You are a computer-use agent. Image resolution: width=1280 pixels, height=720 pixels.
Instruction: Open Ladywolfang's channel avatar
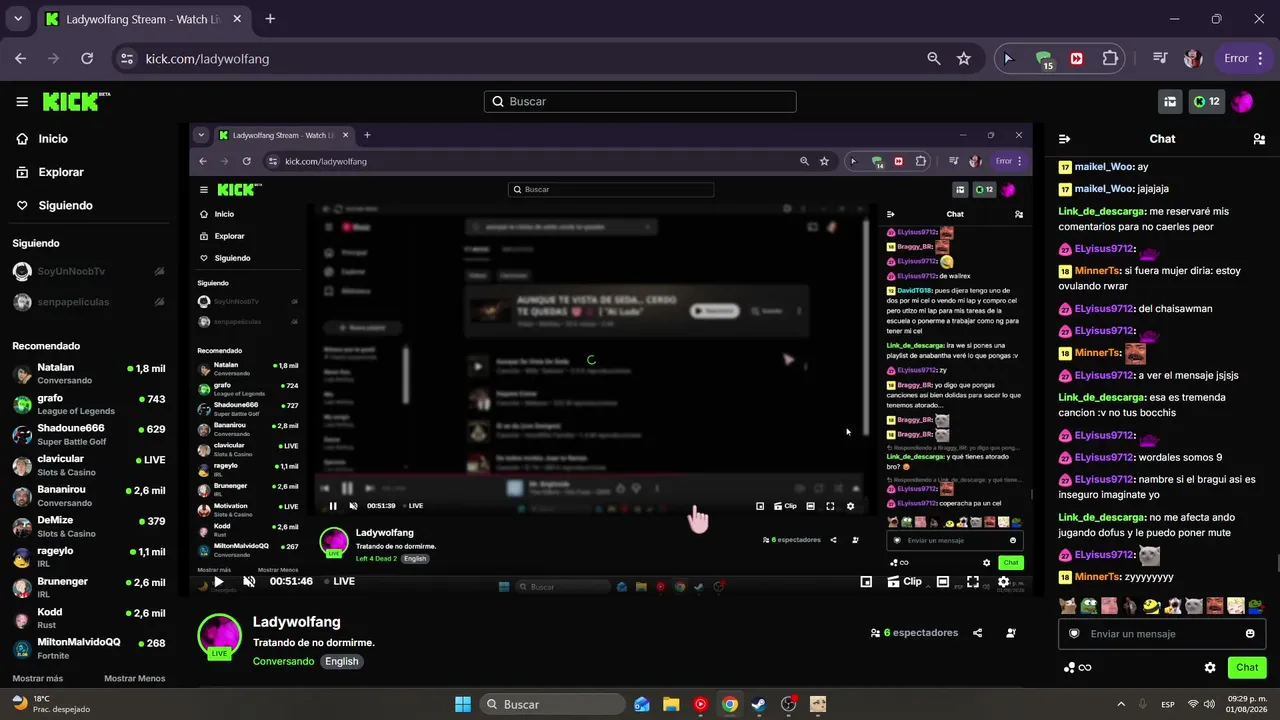coord(220,637)
